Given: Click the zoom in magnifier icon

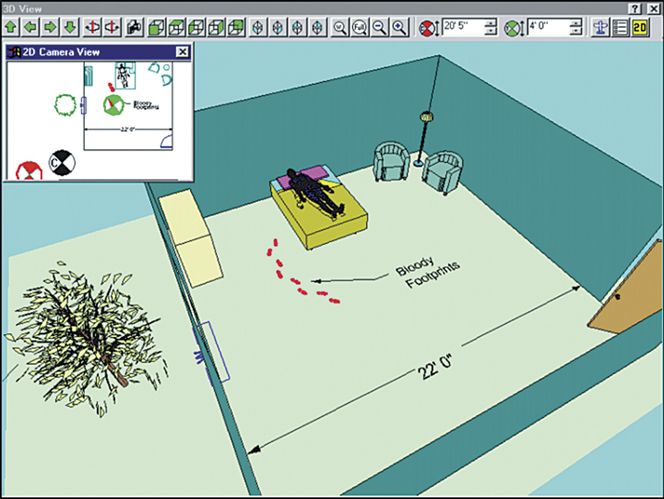Looking at the screenshot, I should click(399, 27).
